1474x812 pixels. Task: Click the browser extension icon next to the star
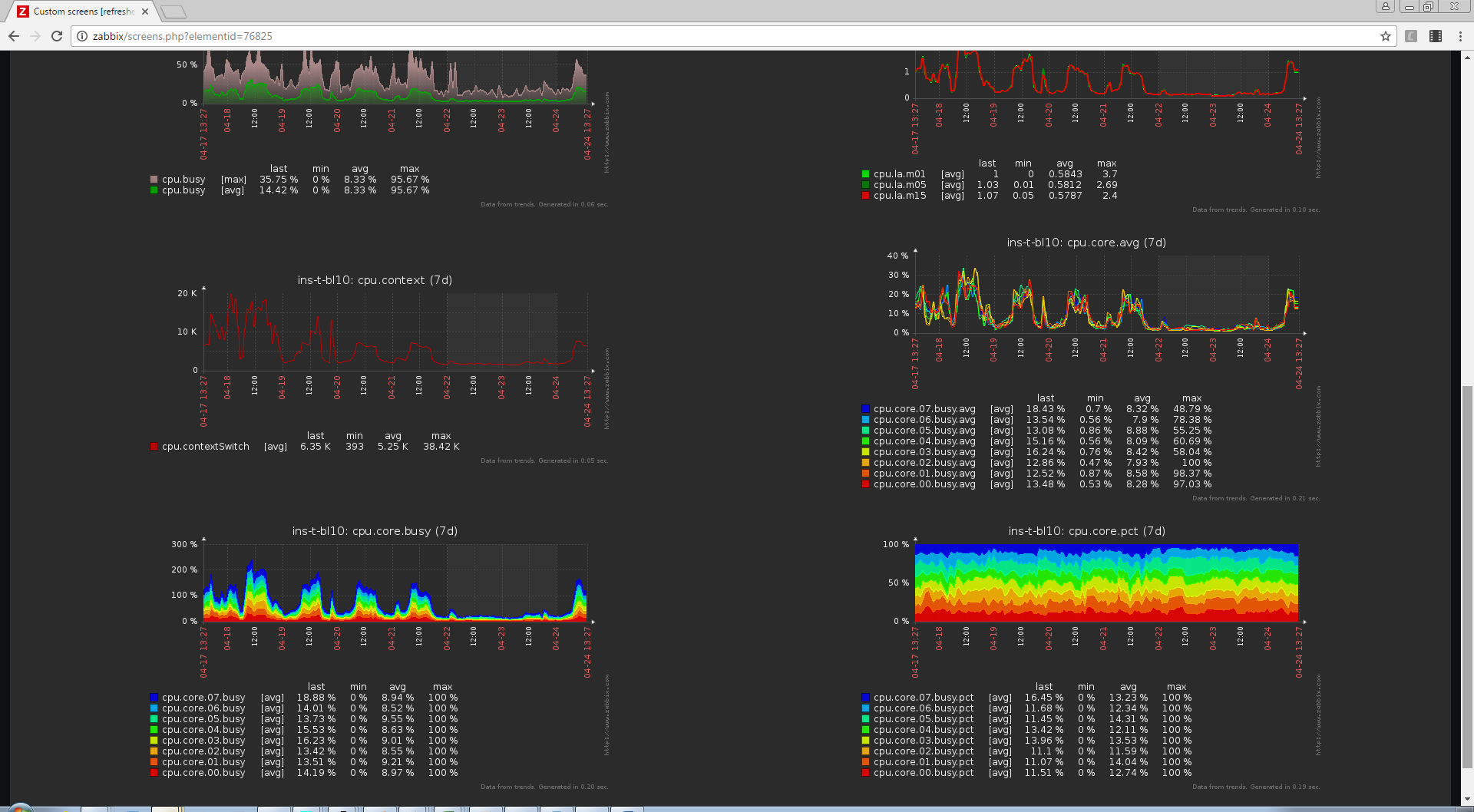1411,36
